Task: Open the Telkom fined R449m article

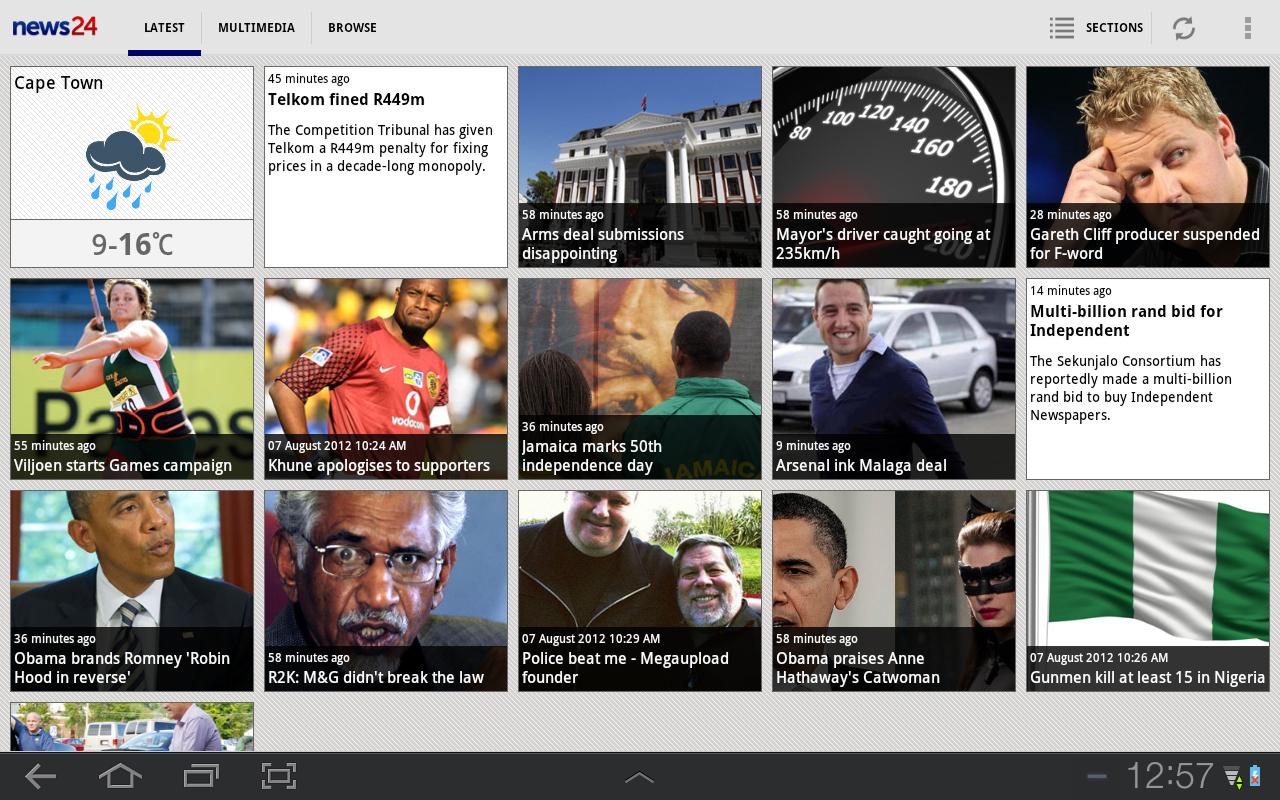Action: 386,167
